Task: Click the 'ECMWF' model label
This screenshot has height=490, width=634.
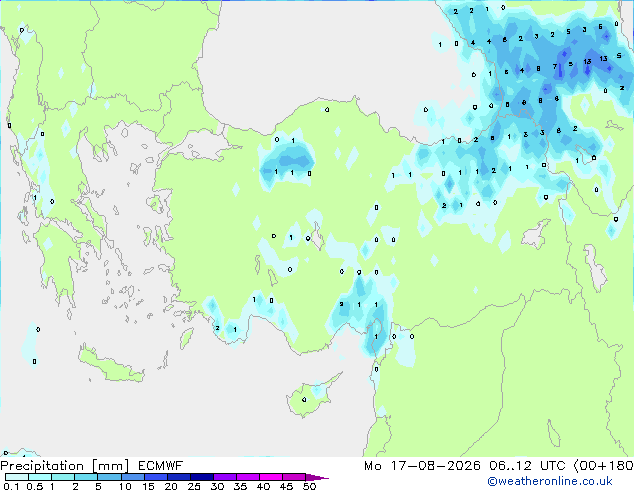Action: pos(161,466)
